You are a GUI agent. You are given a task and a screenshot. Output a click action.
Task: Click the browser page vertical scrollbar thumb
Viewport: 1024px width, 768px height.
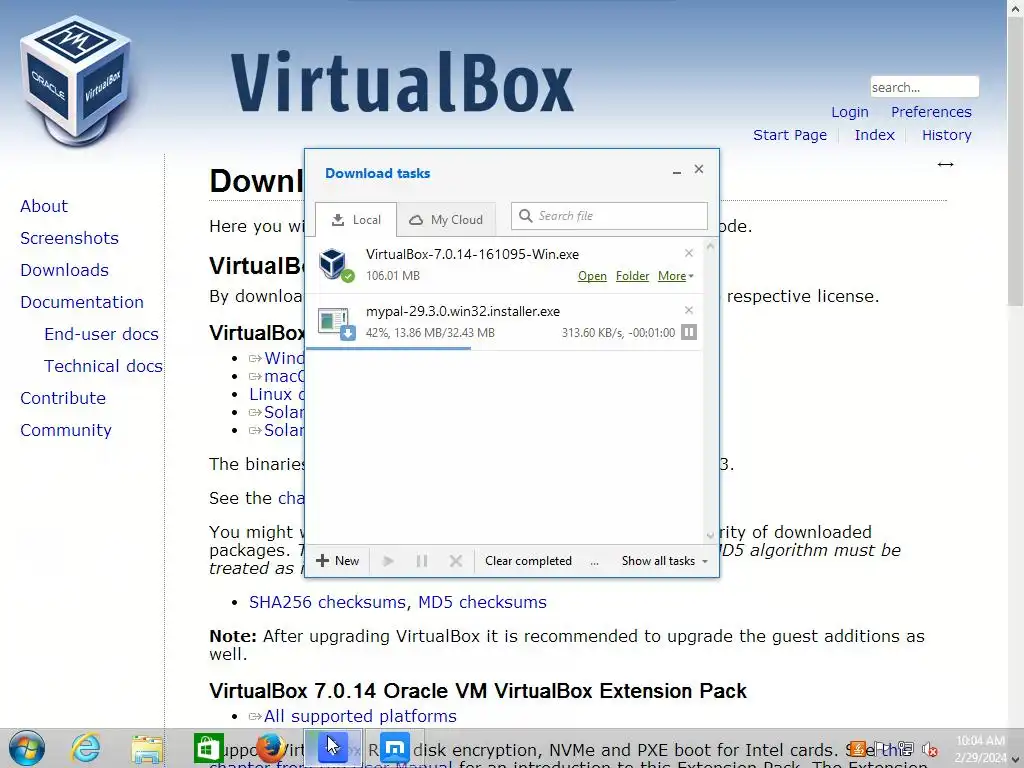click(1014, 160)
